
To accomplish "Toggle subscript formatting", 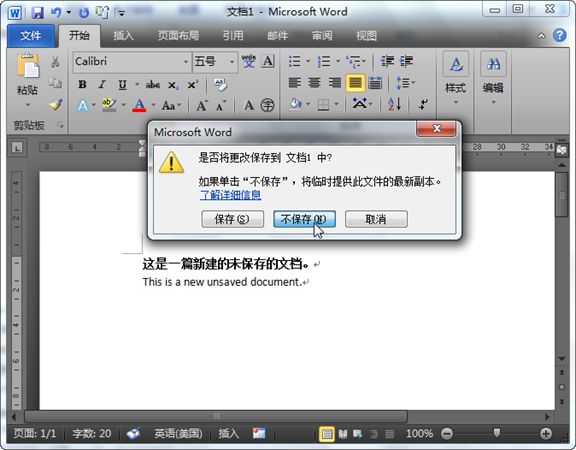I will (x=173, y=85).
